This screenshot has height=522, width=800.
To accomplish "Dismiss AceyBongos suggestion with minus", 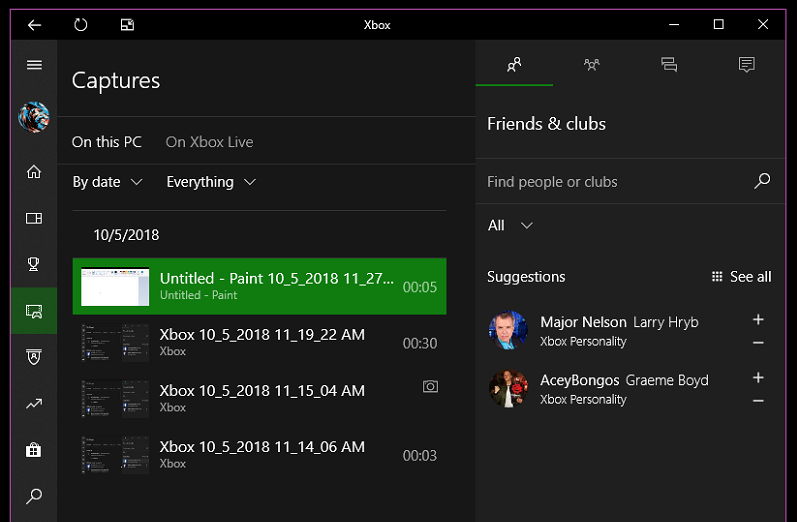I will [758, 401].
